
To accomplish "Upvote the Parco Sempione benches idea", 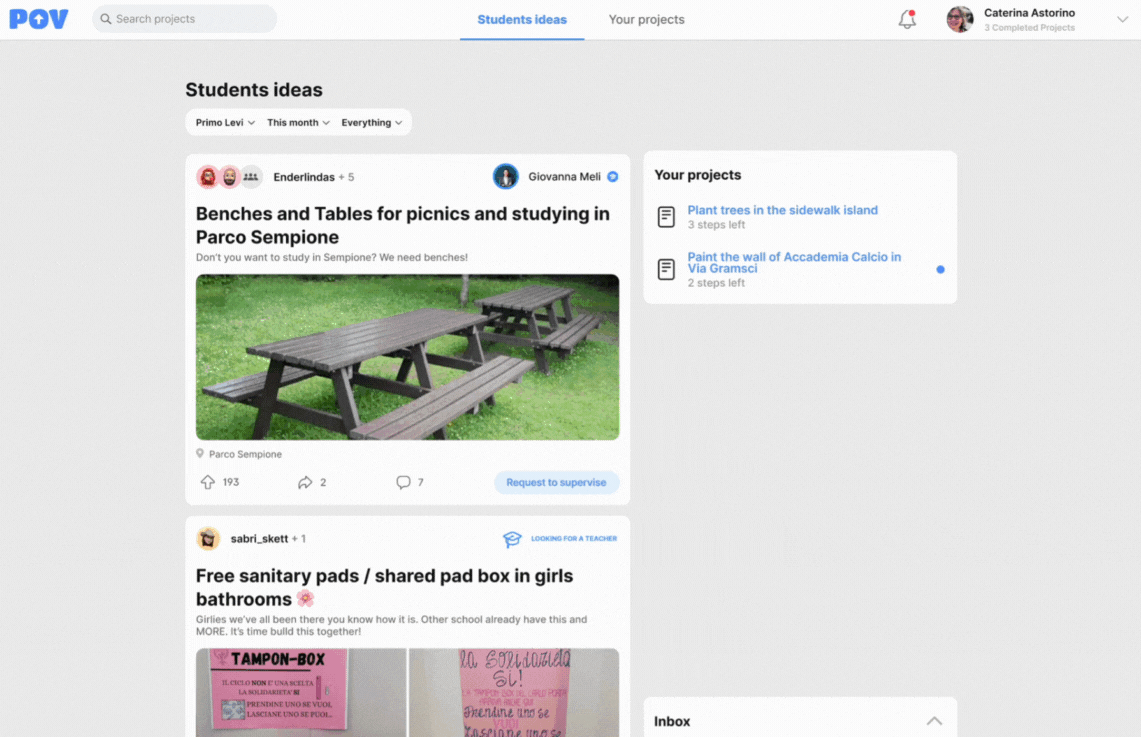I will click(x=208, y=482).
